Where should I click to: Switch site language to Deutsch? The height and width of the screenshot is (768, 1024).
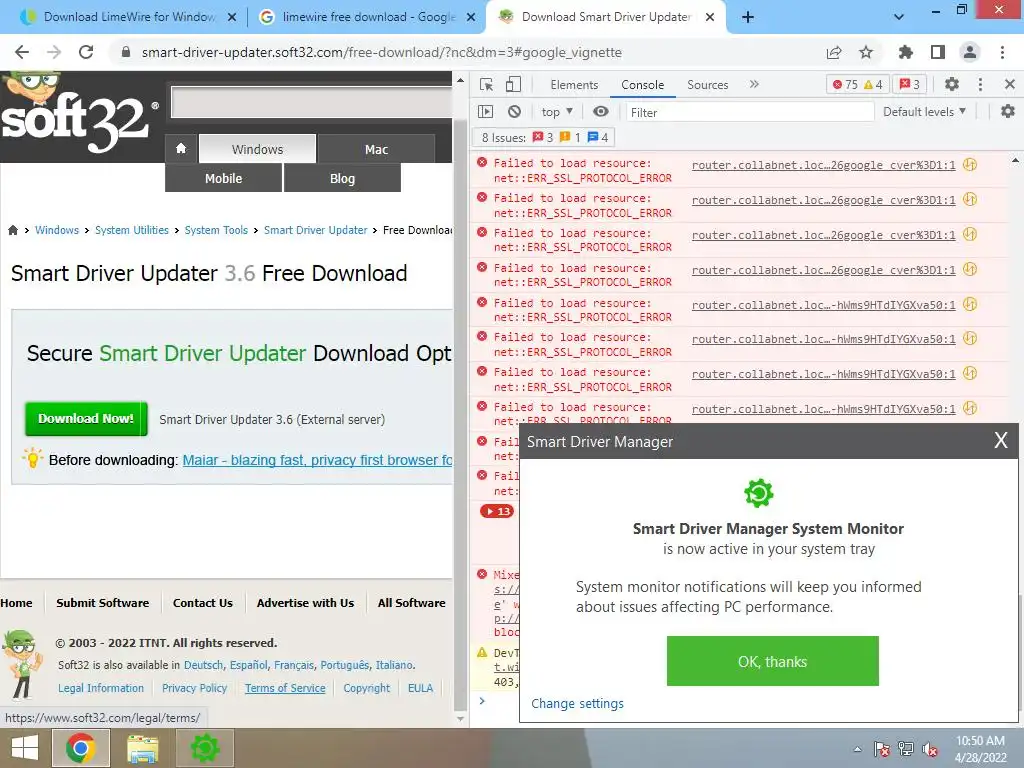203,665
